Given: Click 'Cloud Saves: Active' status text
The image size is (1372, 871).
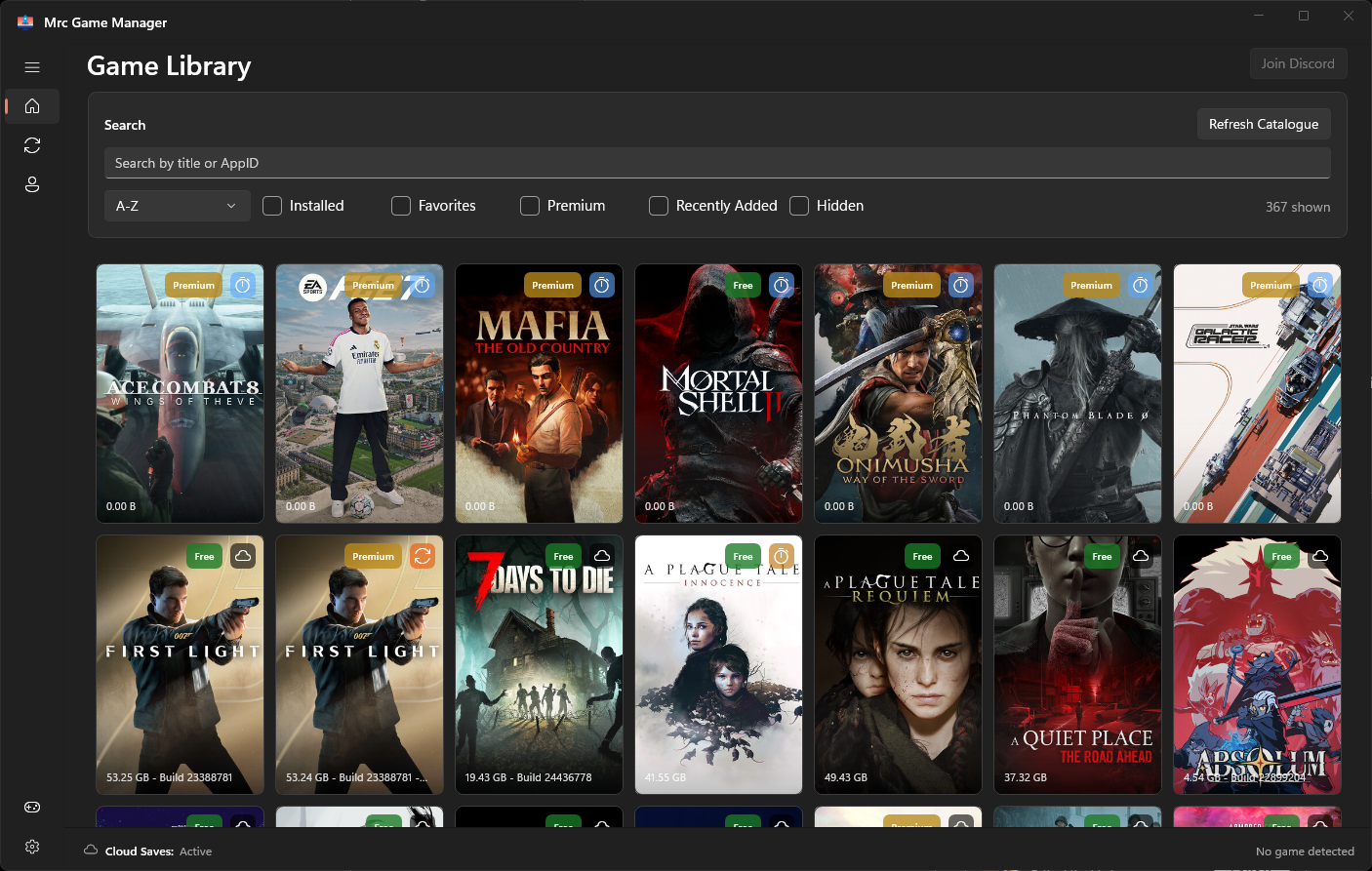Looking at the screenshot, I should coord(158,851).
